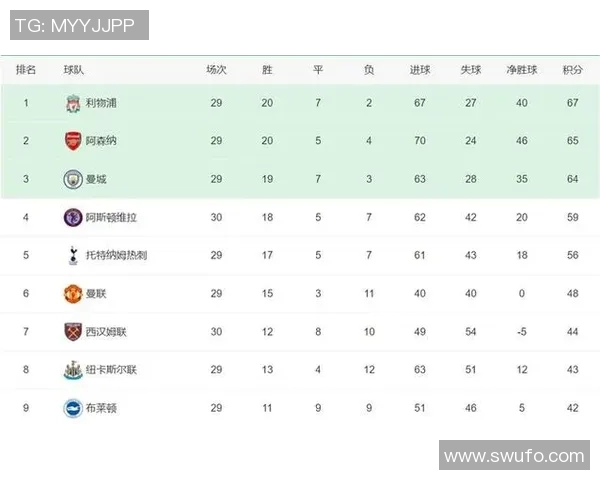Click the Manchester United crest icon
This screenshot has height=480, width=600.
pyautogui.click(x=73, y=293)
